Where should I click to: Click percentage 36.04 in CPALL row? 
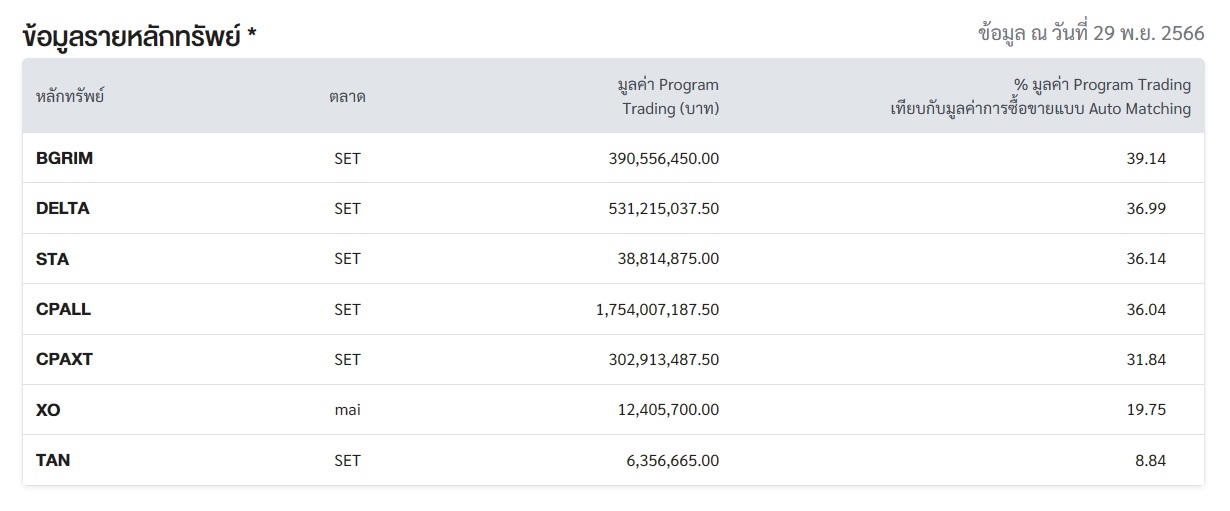click(1146, 309)
